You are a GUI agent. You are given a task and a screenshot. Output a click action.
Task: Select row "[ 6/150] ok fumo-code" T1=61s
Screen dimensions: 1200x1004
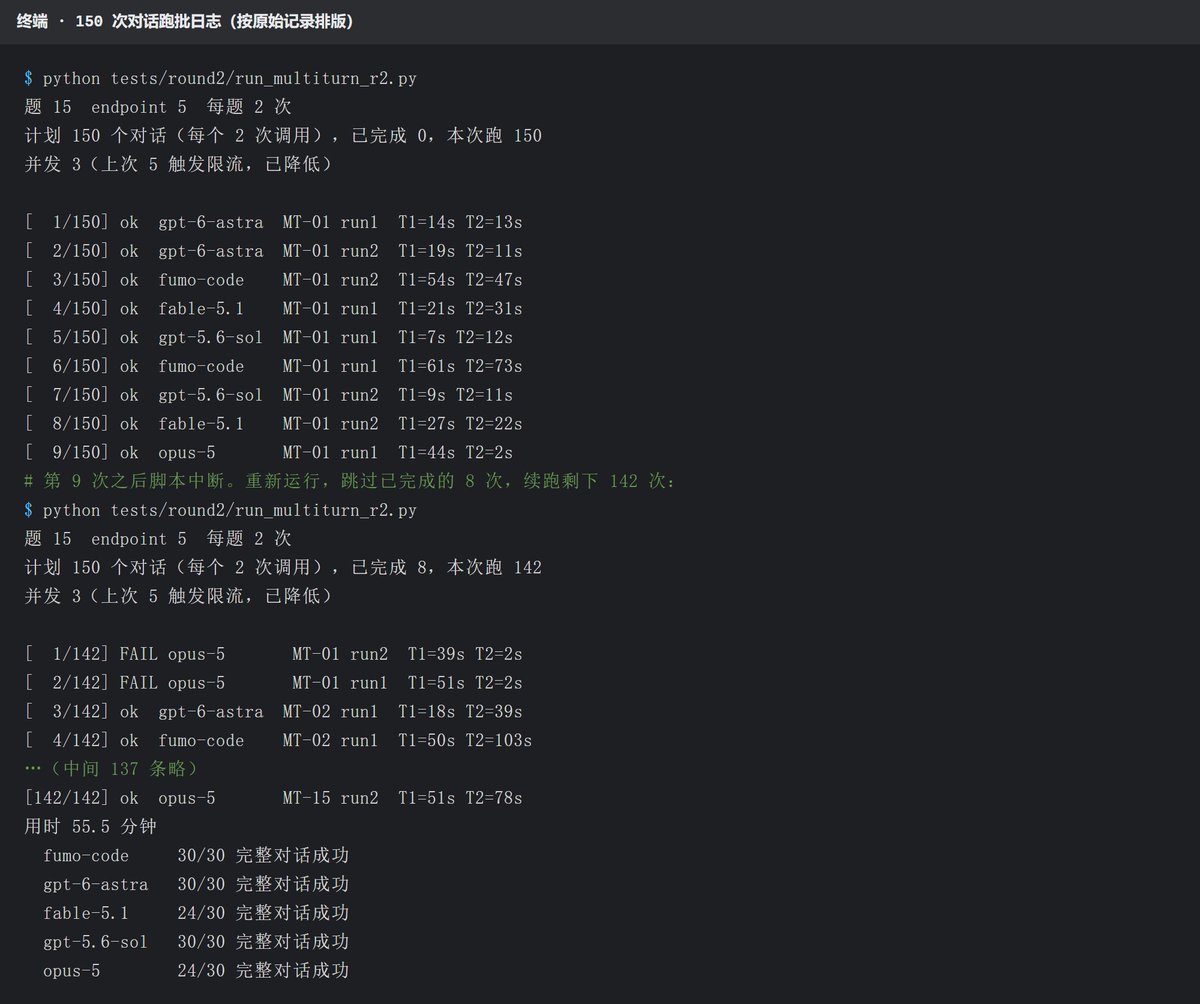(x=273, y=366)
